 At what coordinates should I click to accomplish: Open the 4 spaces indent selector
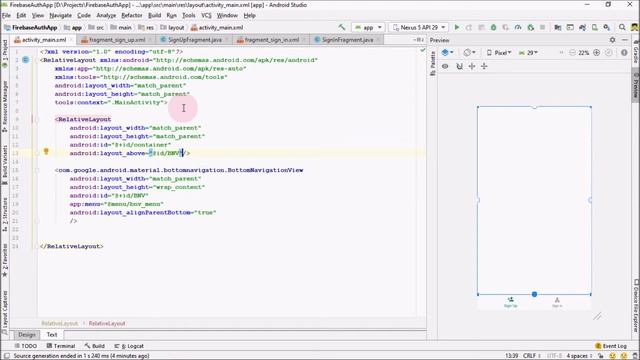(579, 356)
